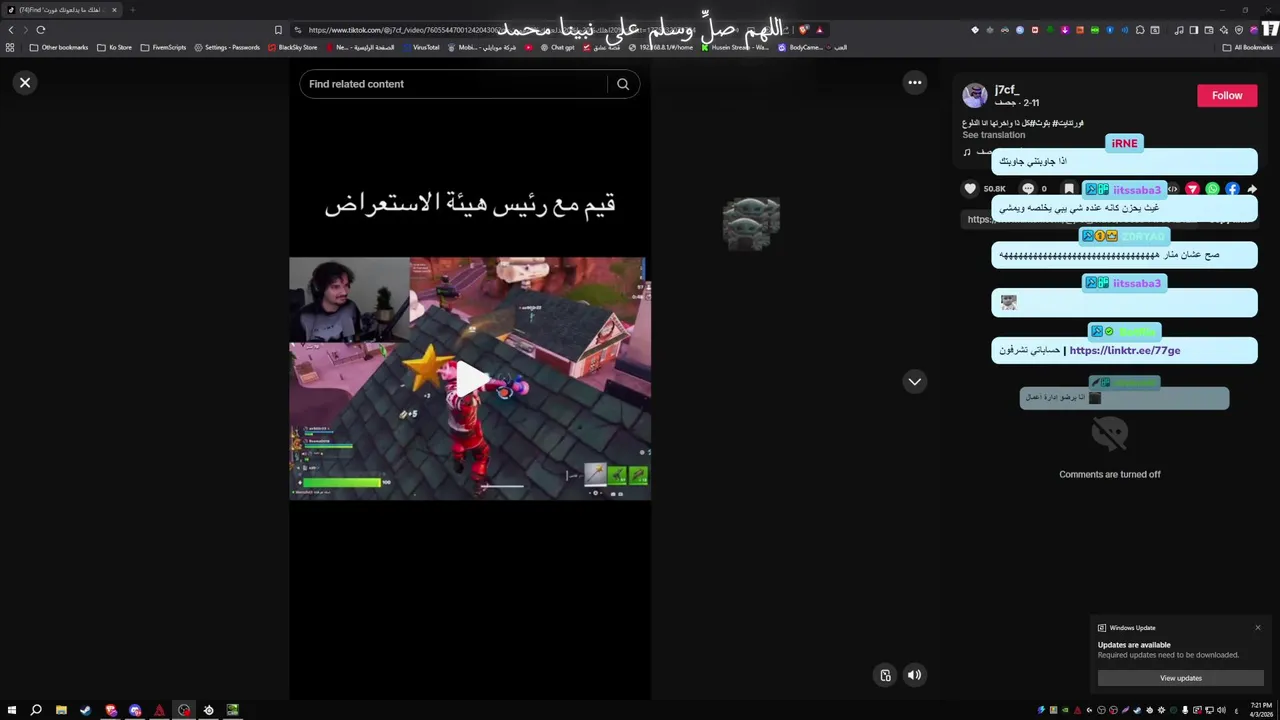This screenshot has height=720, width=1280.
Task: Click the iitssaba3 username above the second chat bubble
Action: (x=1137, y=190)
